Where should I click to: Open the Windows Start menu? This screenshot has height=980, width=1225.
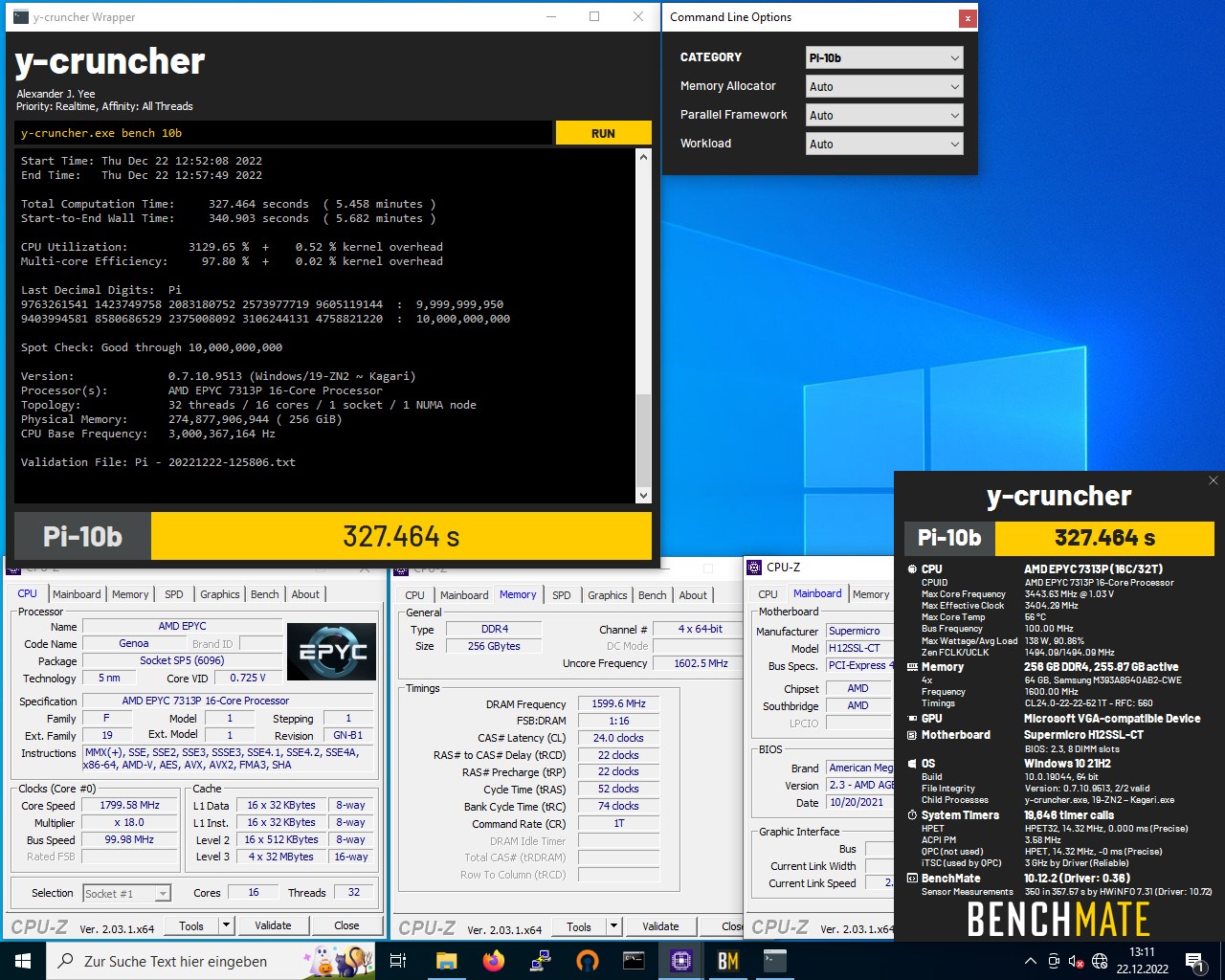click(22, 961)
